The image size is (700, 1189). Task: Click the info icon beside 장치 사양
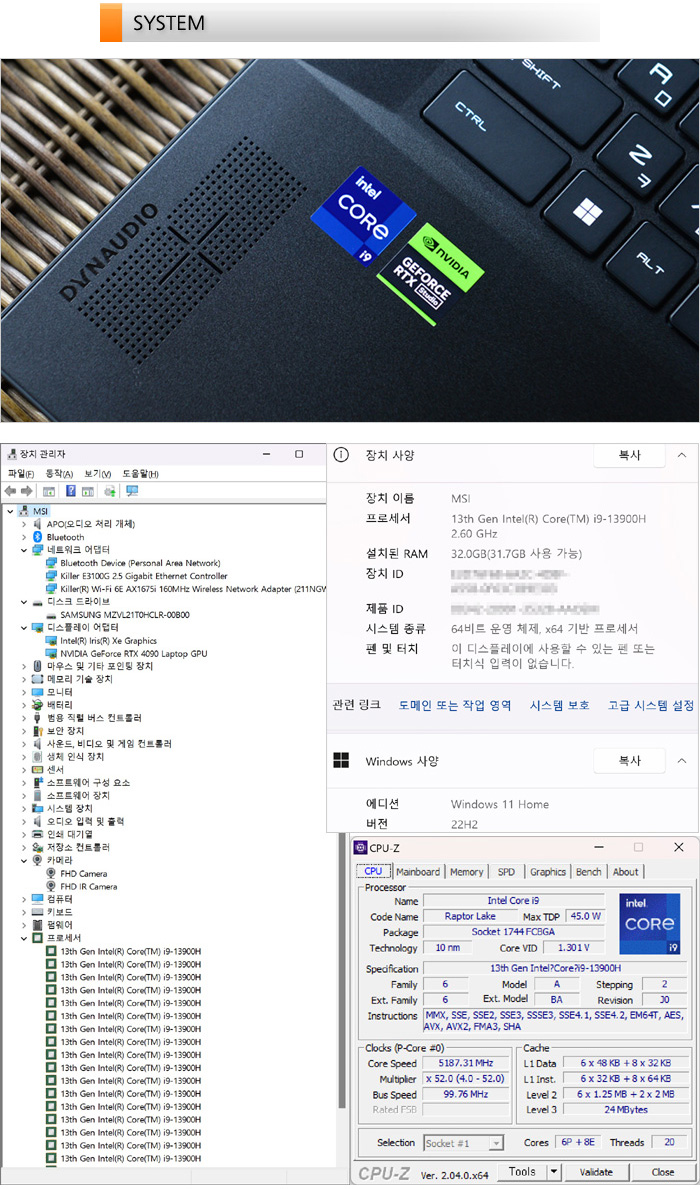pos(341,455)
